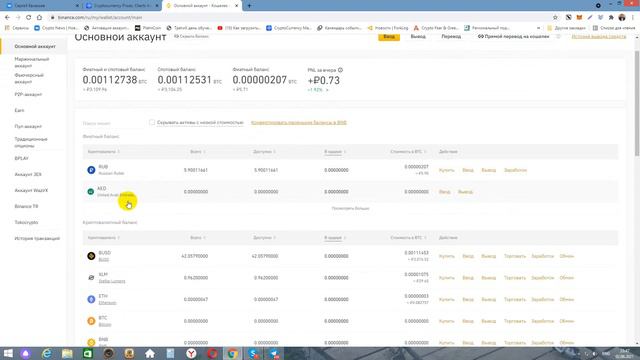Sort fiat table by Доступно column

264,151
